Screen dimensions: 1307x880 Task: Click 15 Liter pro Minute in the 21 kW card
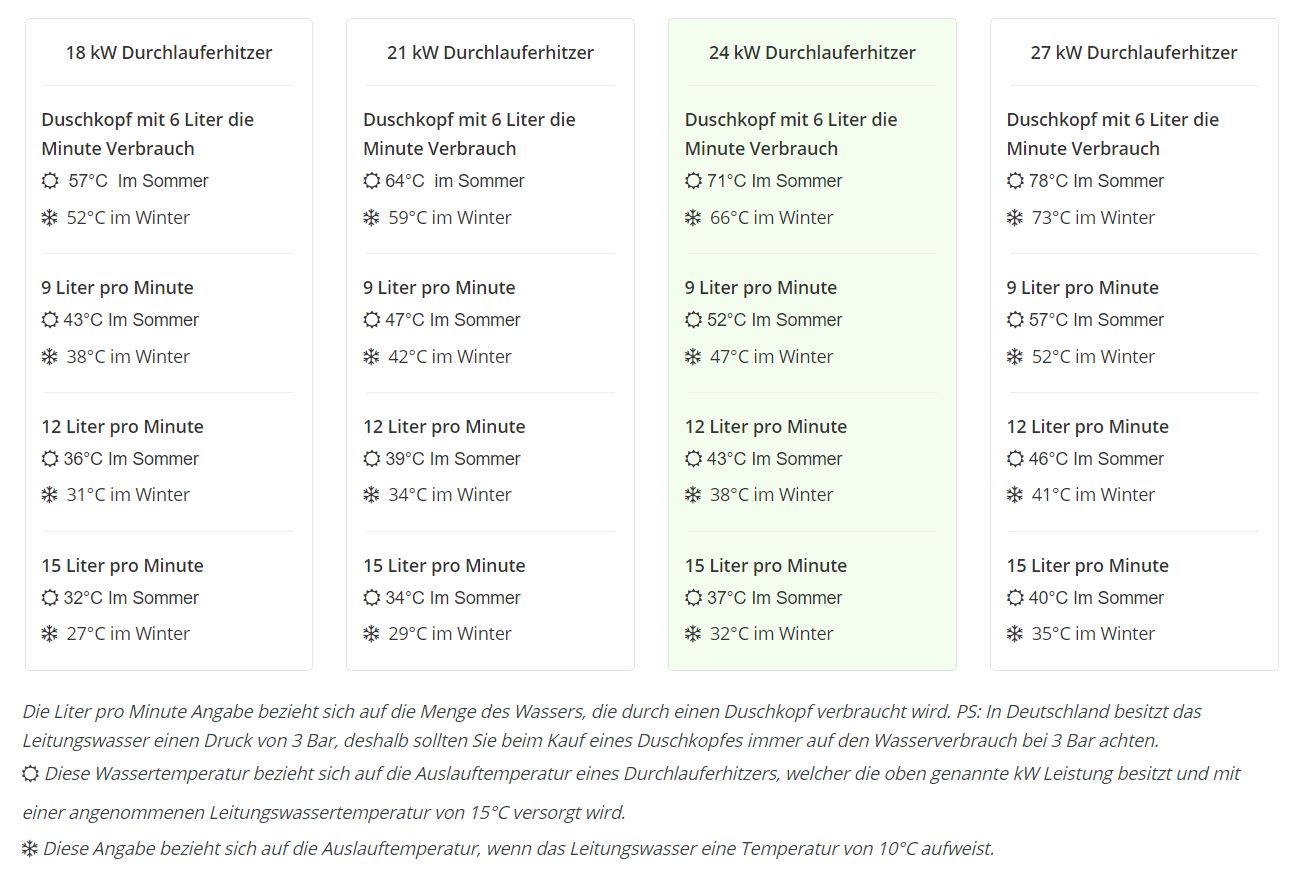pos(444,566)
